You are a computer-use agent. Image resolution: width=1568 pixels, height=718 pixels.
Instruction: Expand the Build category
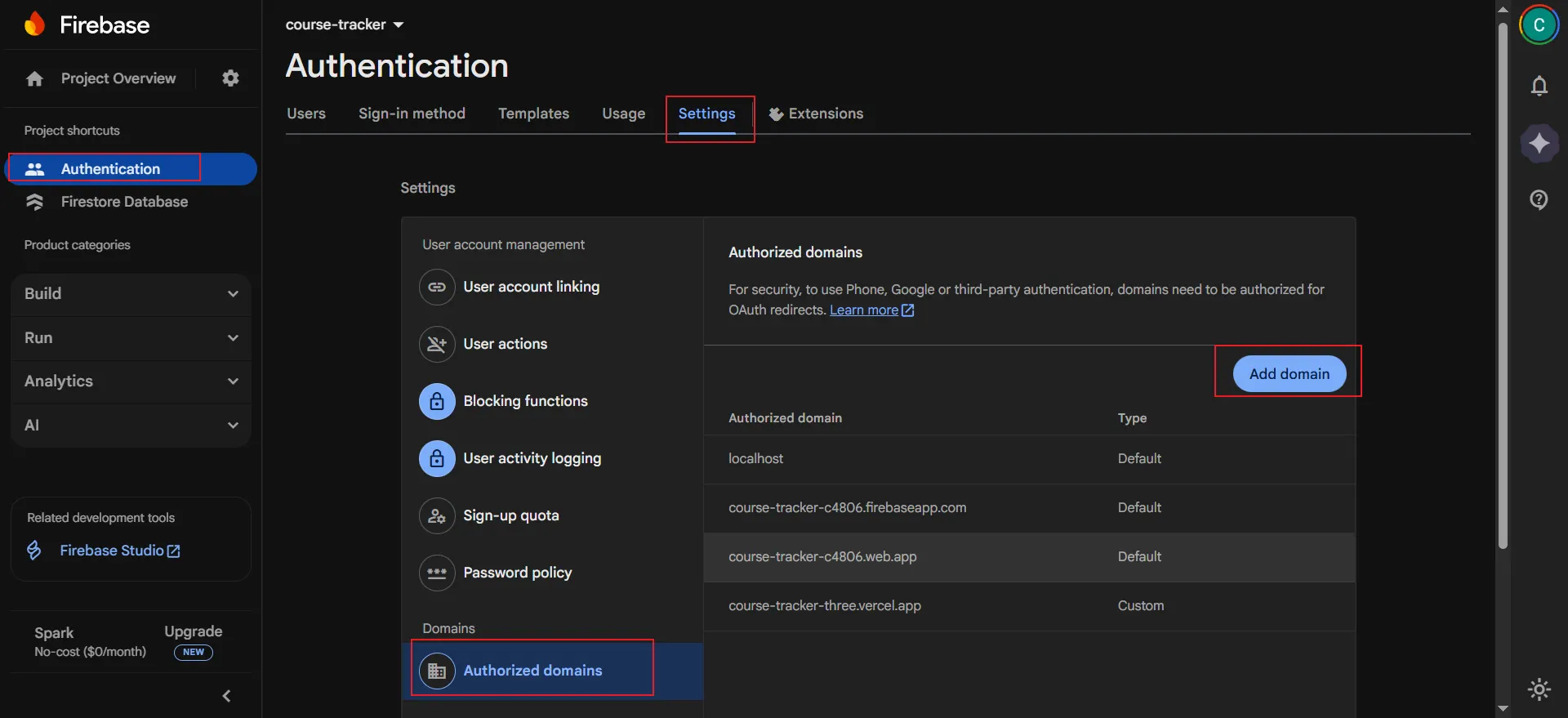click(x=131, y=294)
